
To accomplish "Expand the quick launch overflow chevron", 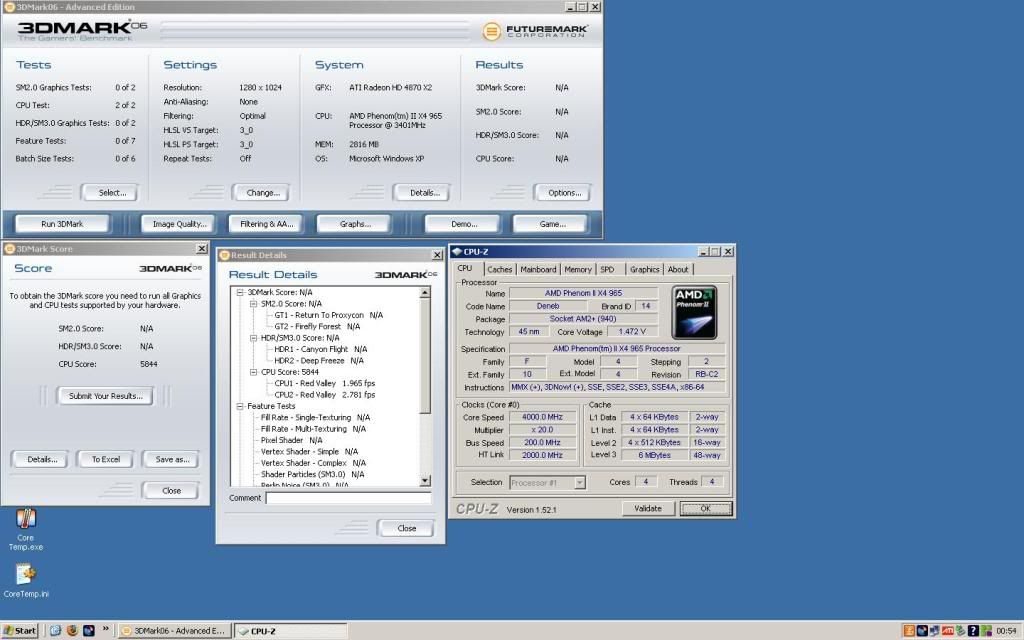I will click(x=105, y=630).
